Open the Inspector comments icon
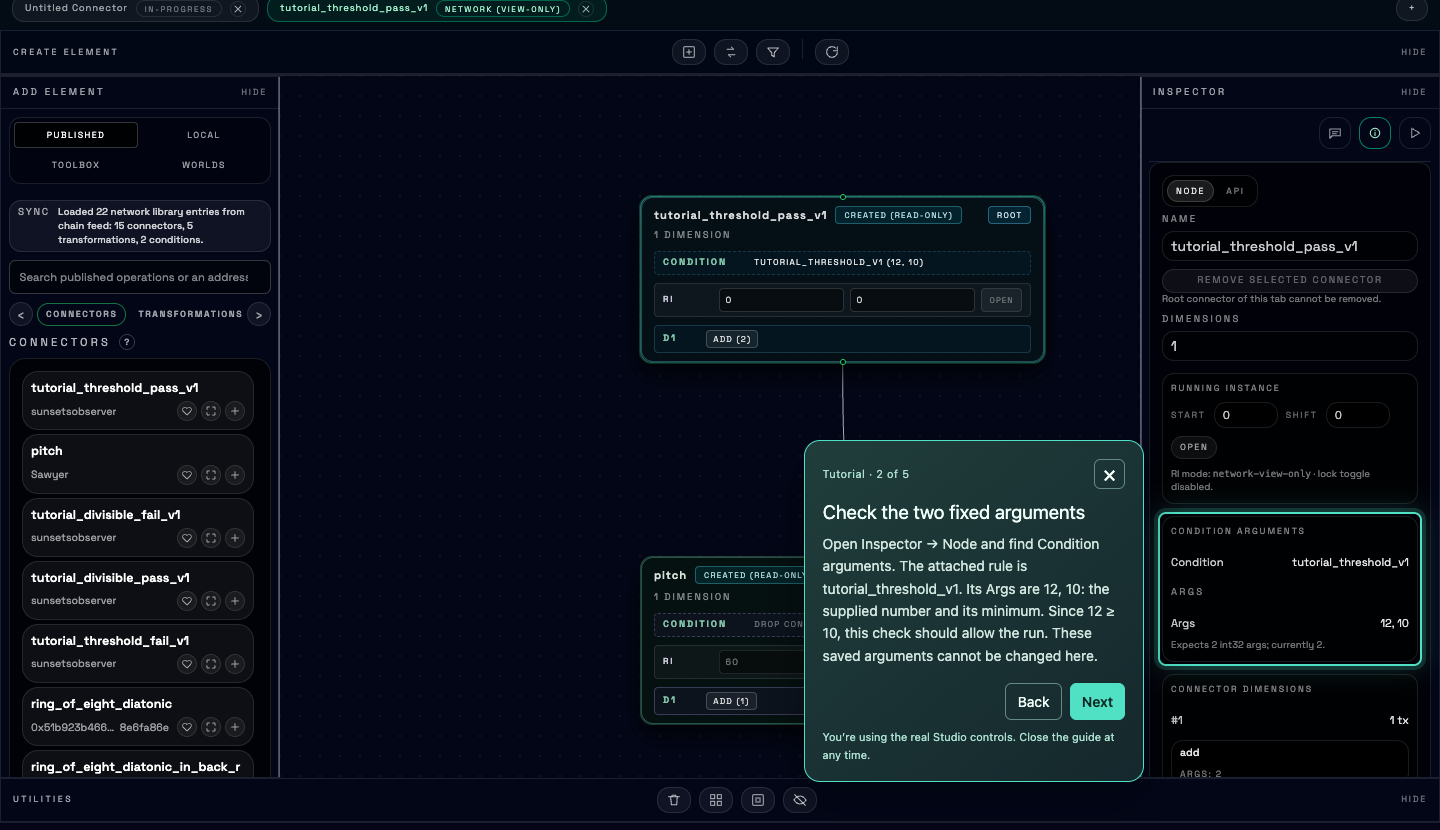 coord(1335,133)
